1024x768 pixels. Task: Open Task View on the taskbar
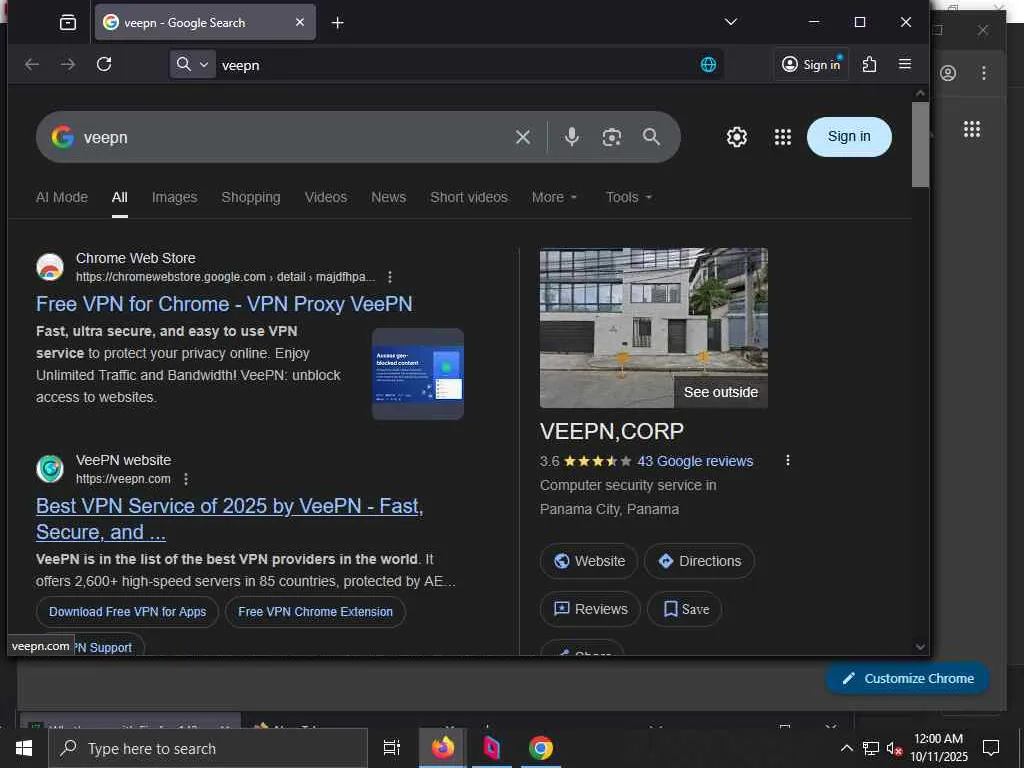(x=392, y=748)
